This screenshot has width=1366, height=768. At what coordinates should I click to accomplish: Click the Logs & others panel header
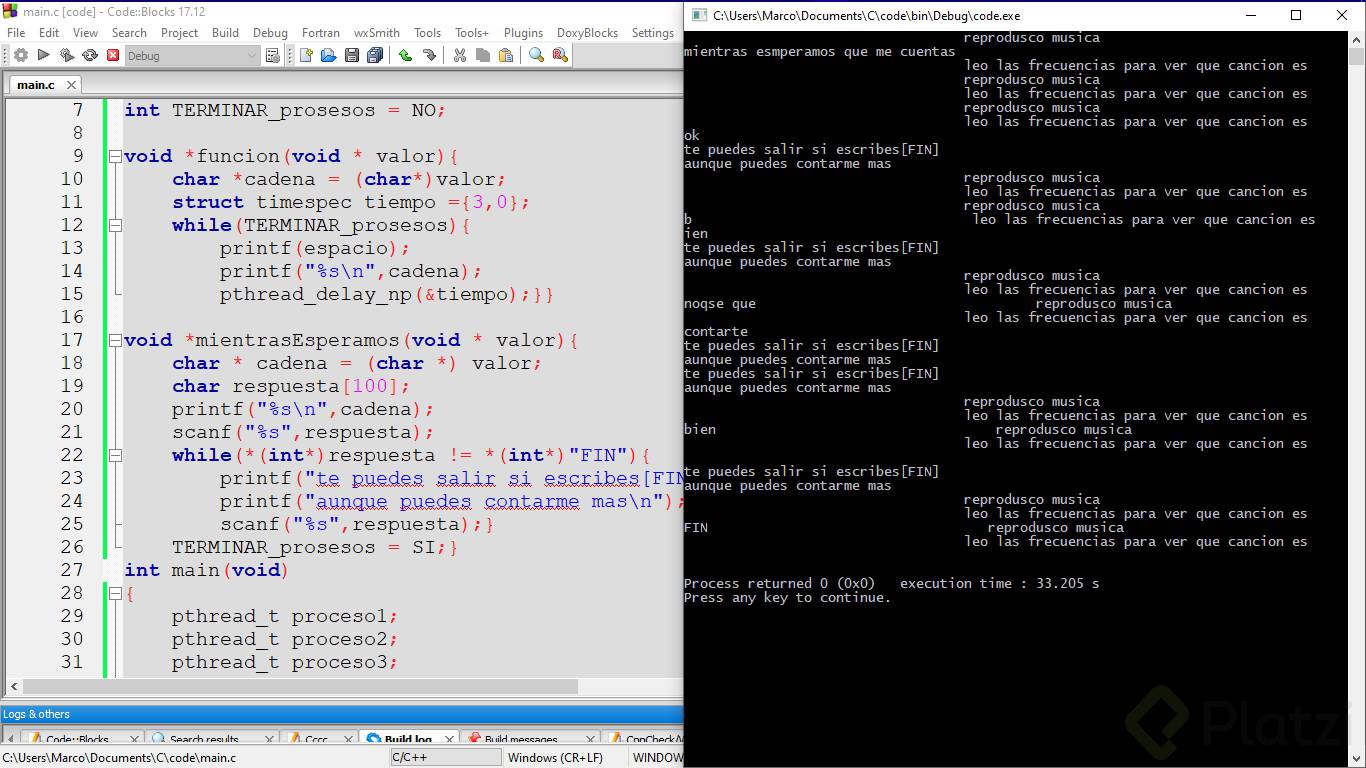tap(341, 714)
